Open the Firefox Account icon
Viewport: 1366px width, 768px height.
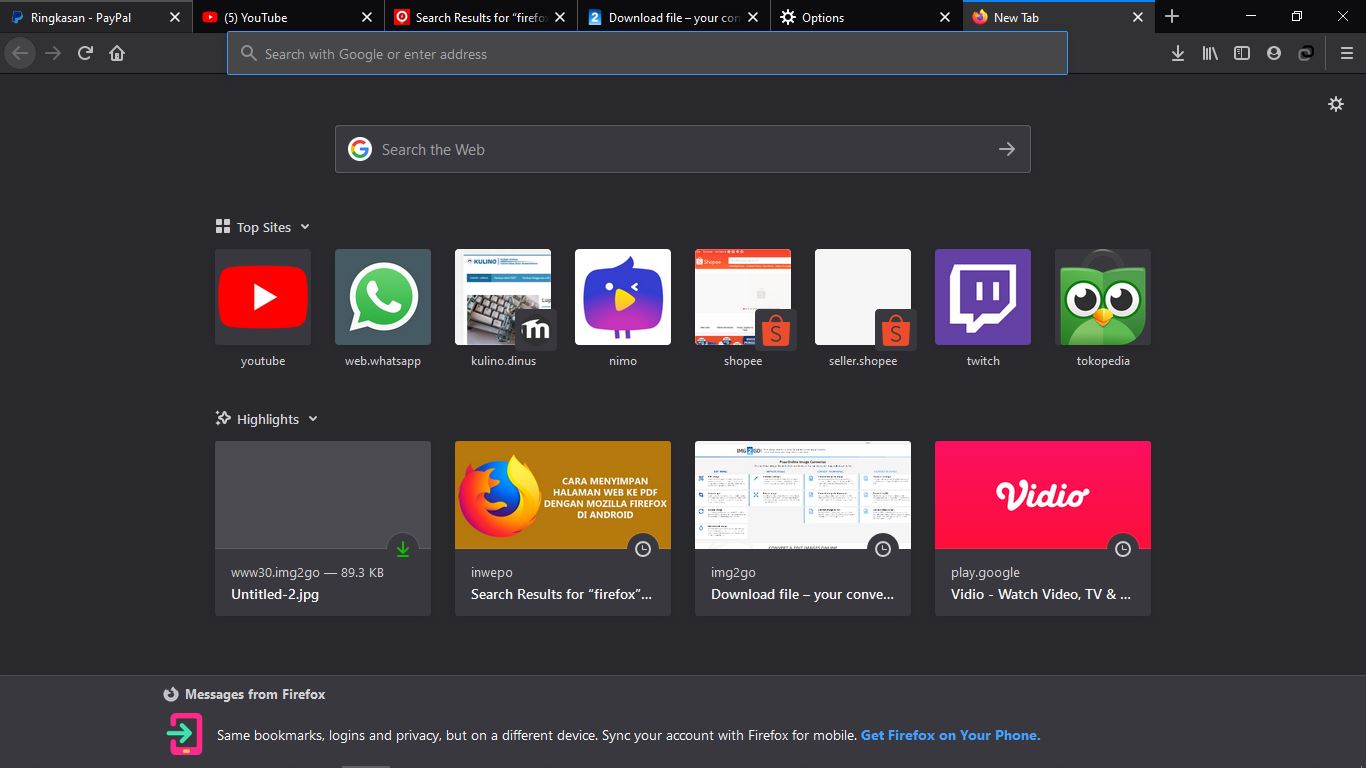click(x=1274, y=53)
